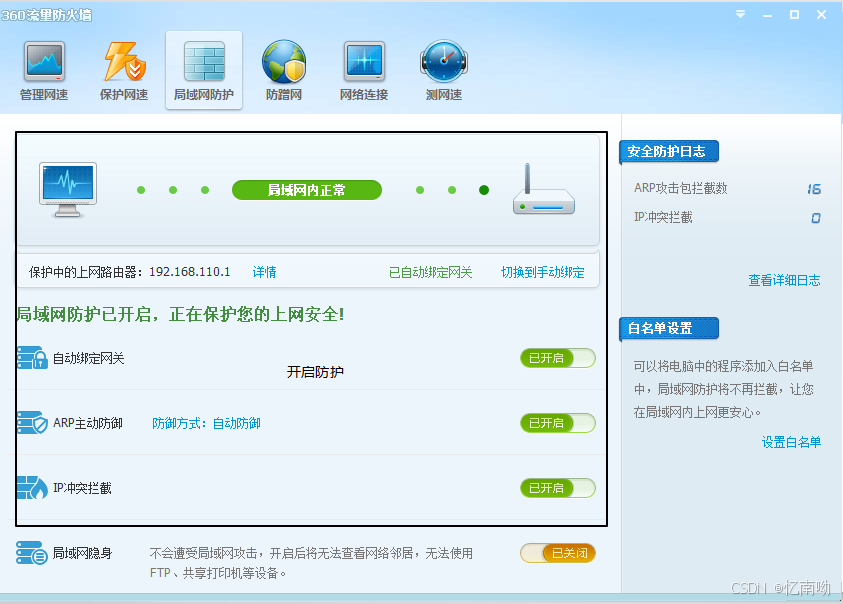Image resolution: width=843 pixels, height=604 pixels.
Task: Close the 360流量防火墙 window
Action: point(821,15)
